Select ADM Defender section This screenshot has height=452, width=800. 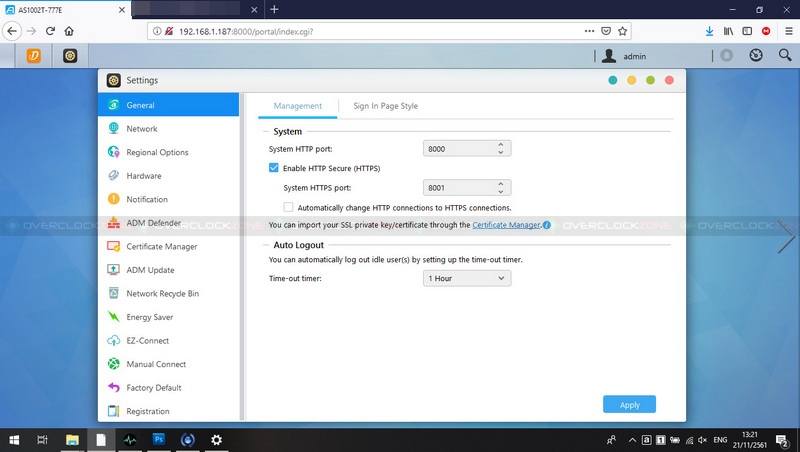pyautogui.click(x=168, y=223)
